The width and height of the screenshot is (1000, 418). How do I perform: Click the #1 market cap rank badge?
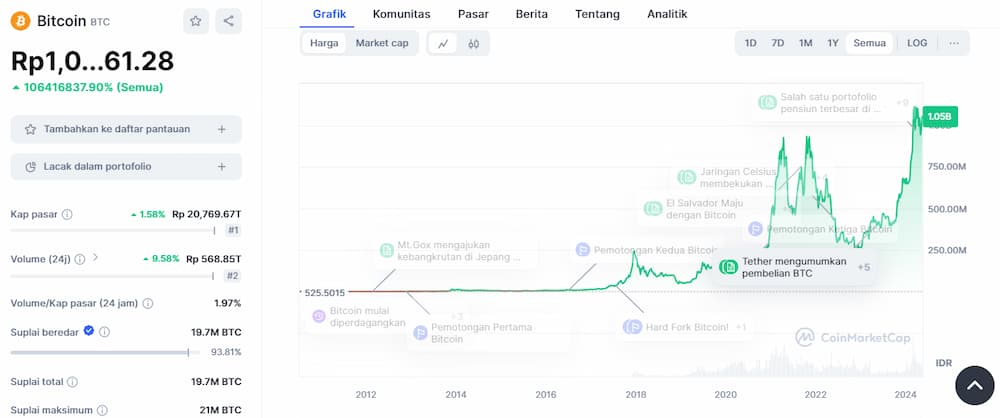click(x=233, y=230)
